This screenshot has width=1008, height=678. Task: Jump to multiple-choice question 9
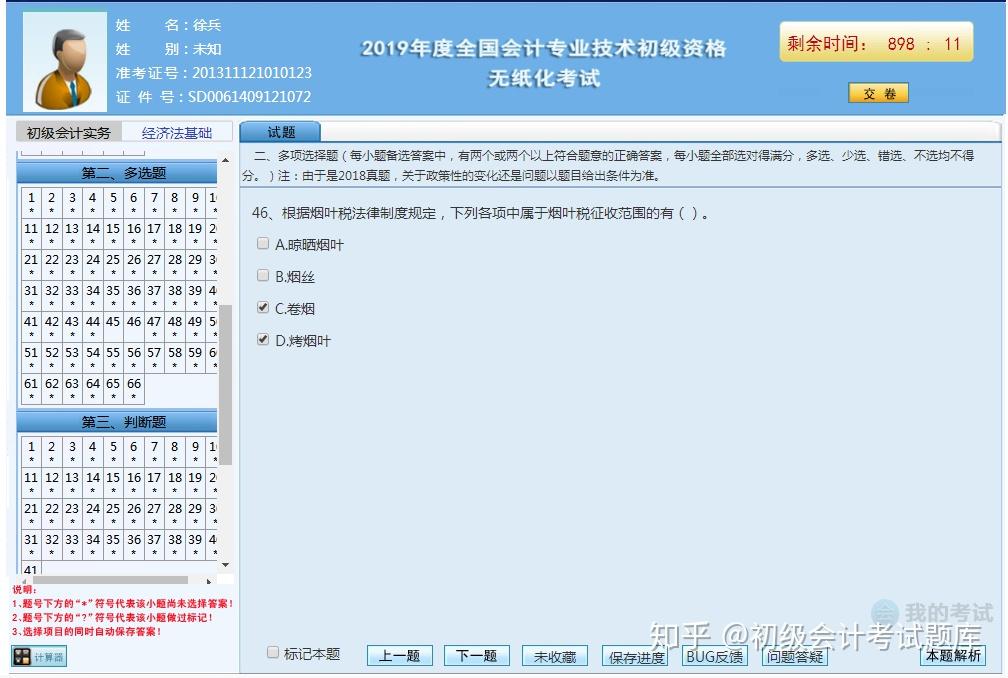[195, 202]
